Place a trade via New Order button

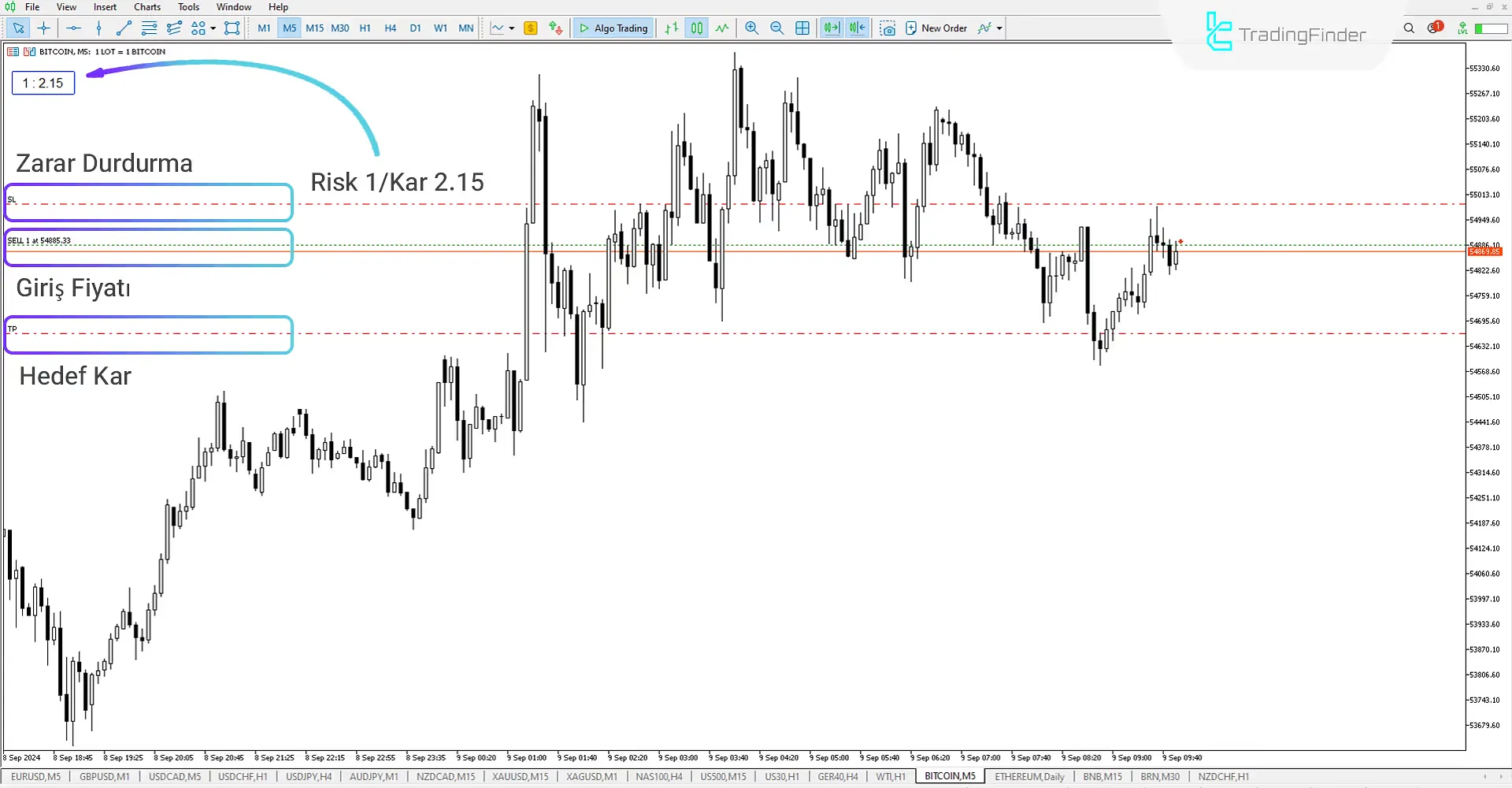[937, 28]
